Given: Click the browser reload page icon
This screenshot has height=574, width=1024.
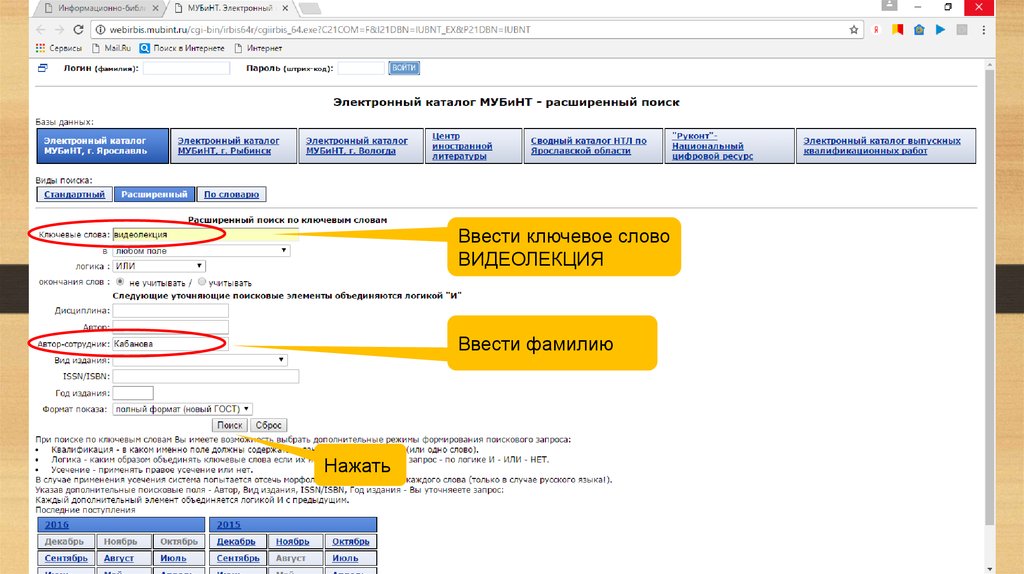Looking at the screenshot, I should (77, 30).
